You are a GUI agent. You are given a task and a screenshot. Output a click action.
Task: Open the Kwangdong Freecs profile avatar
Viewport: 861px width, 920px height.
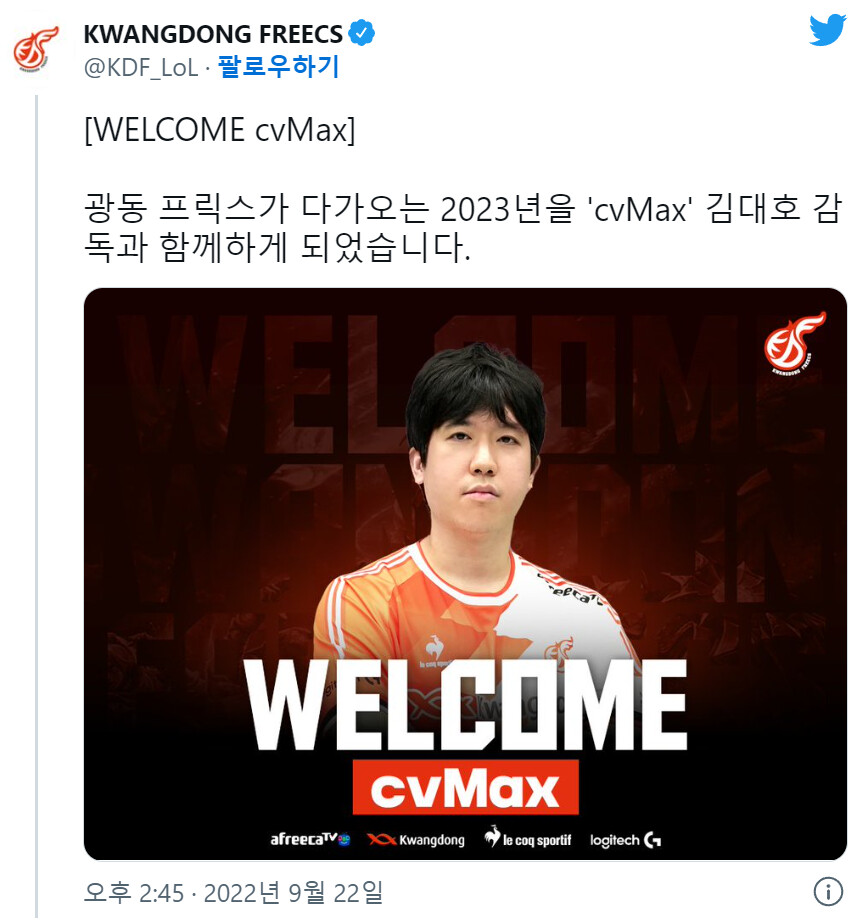(36, 49)
